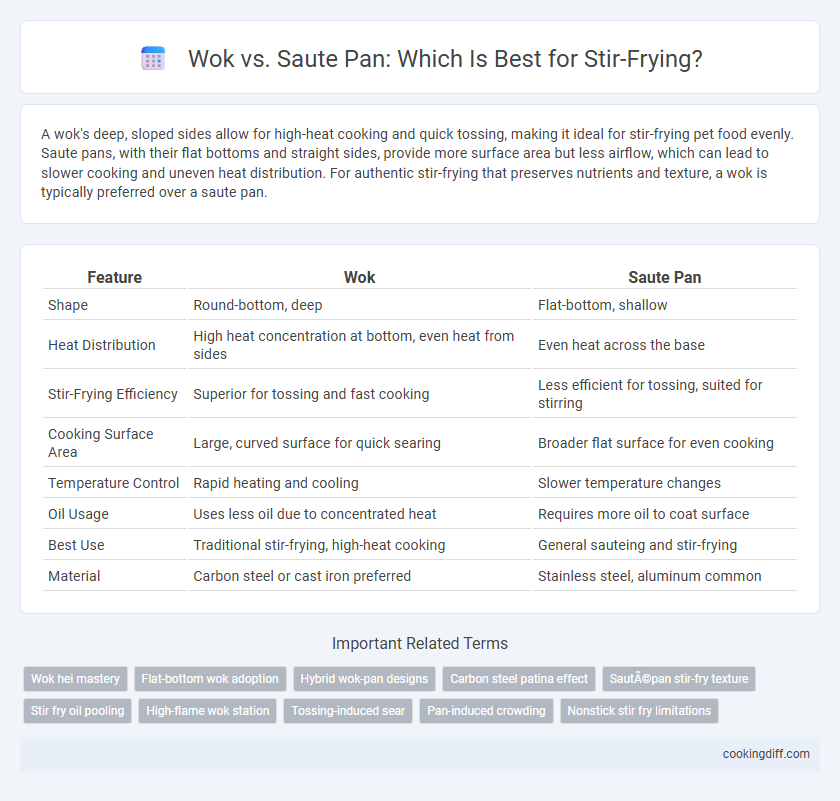Select the Important Related Terms heading
The width and height of the screenshot is (840, 801).
pos(420,643)
